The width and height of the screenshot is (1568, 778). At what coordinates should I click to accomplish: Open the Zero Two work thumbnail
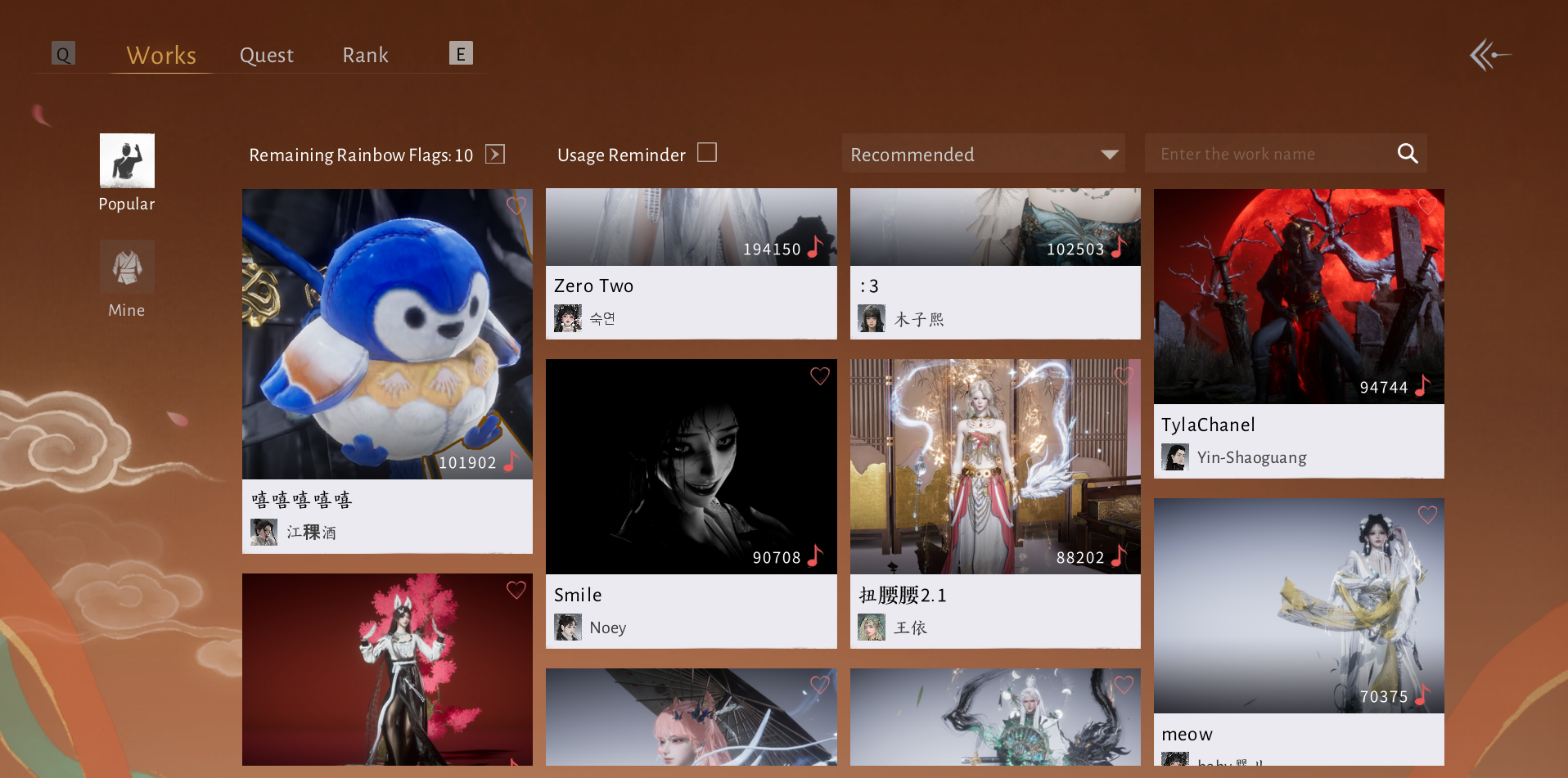(692, 227)
